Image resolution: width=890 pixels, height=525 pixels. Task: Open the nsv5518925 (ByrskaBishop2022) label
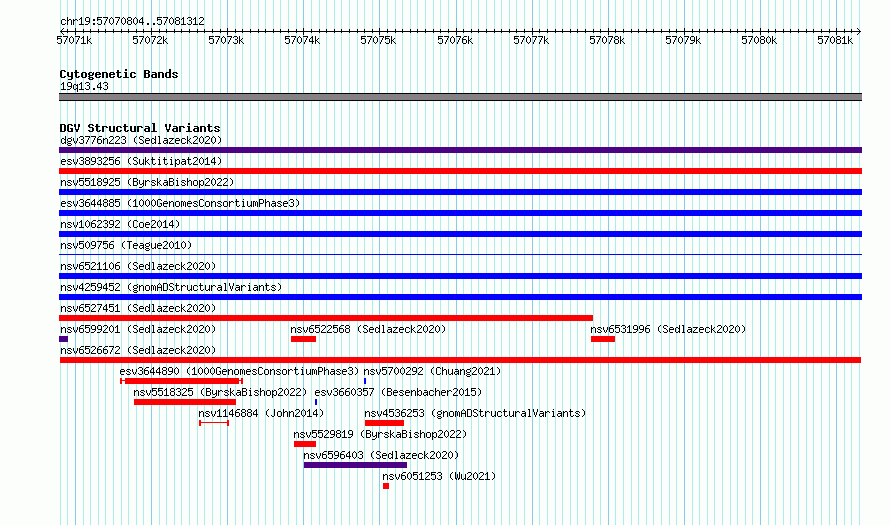pos(147,182)
